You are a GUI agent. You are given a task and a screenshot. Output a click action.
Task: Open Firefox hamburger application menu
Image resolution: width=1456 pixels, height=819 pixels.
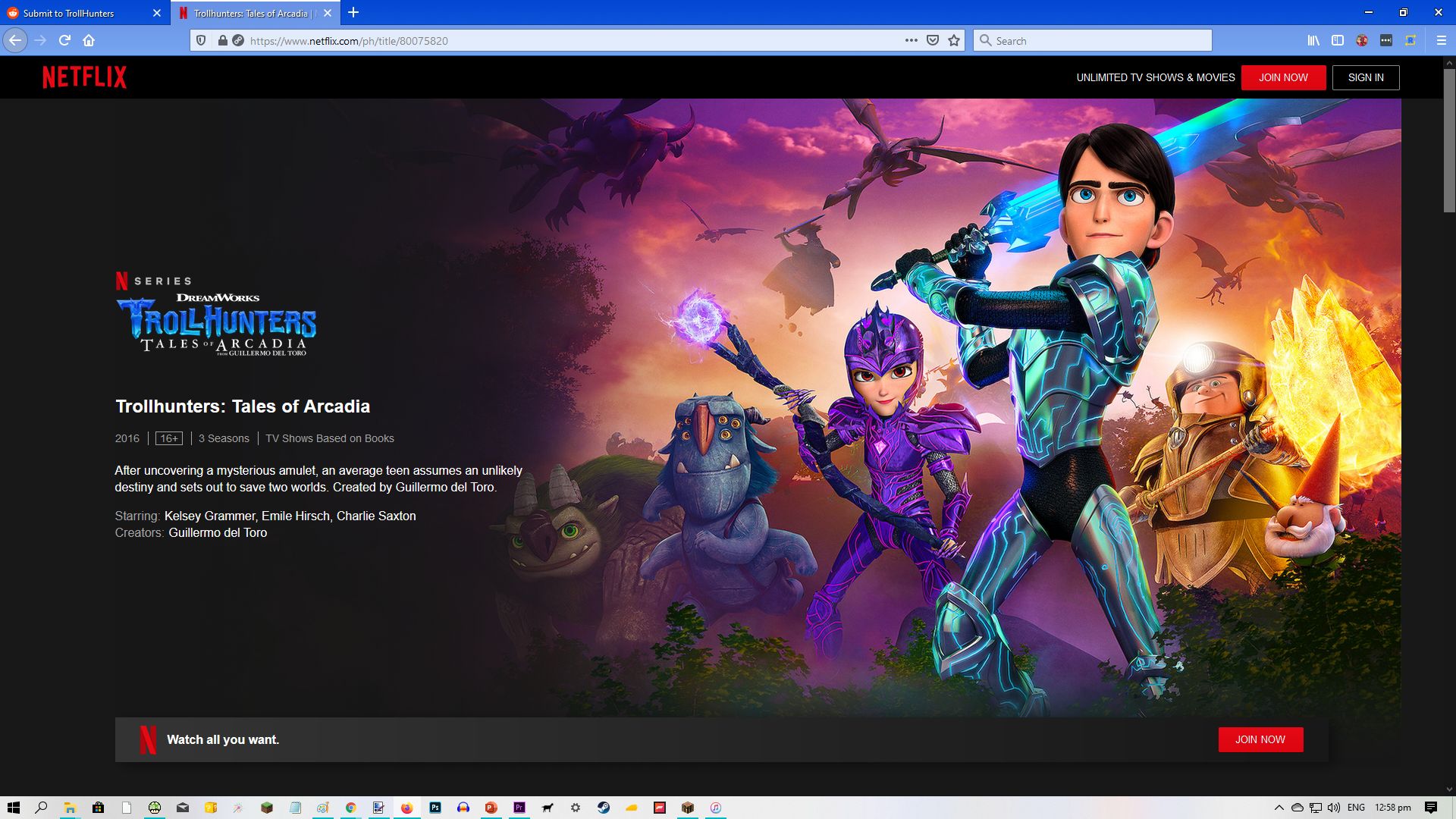(x=1441, y=41)
